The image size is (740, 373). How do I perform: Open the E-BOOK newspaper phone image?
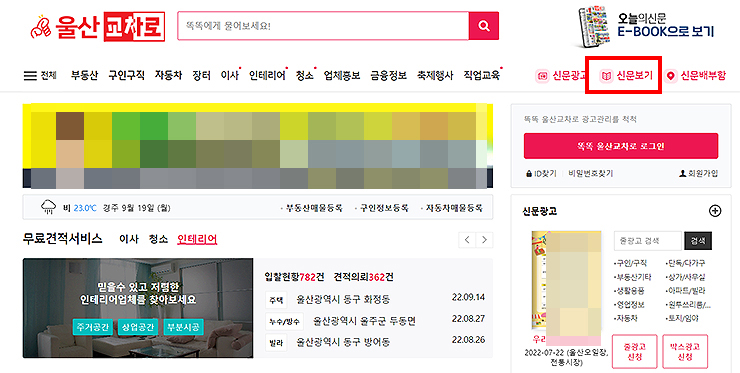pos(594,27)
